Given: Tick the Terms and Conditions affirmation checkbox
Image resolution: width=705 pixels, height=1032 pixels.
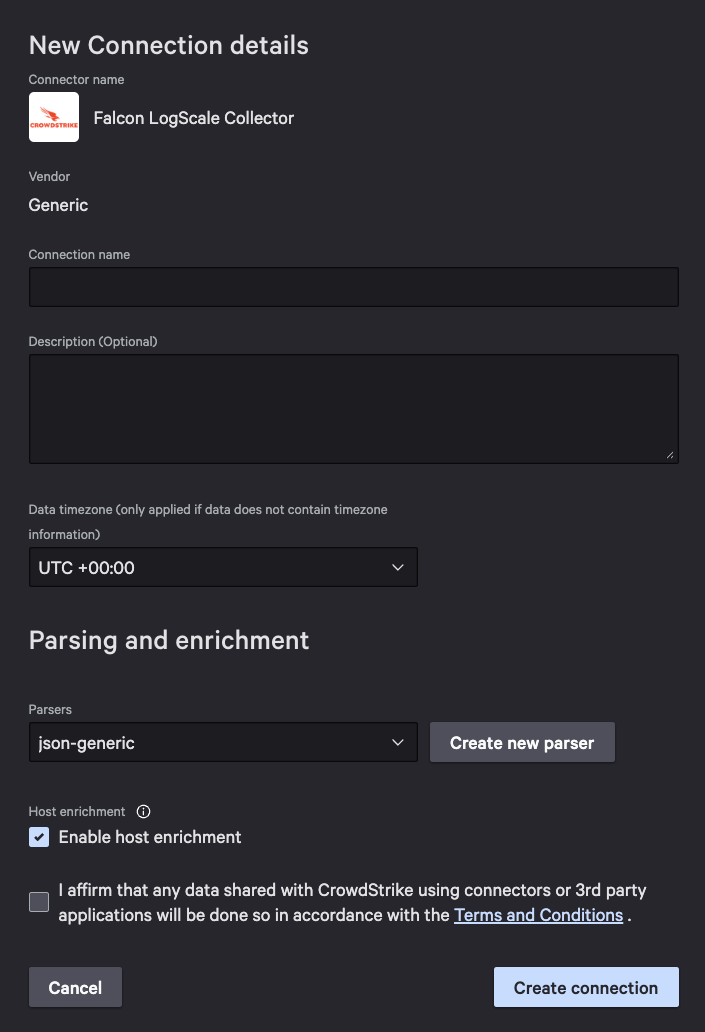Looking at the screenshot, I should point(39,902).
